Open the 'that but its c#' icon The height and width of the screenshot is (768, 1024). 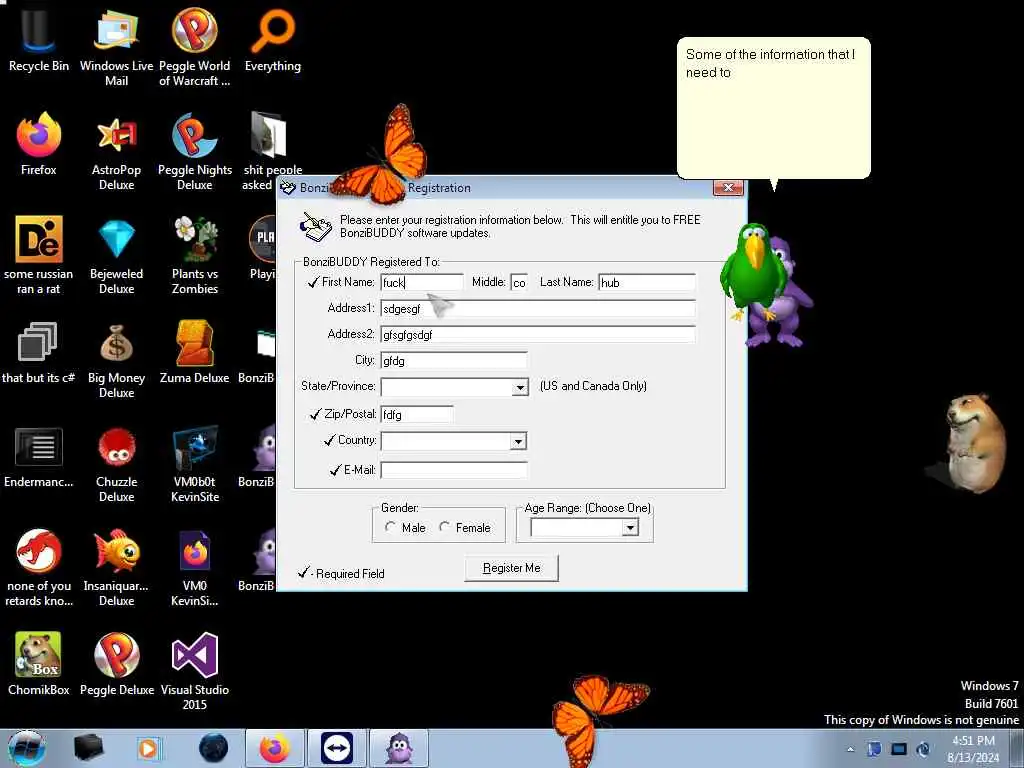click(39, 351)
